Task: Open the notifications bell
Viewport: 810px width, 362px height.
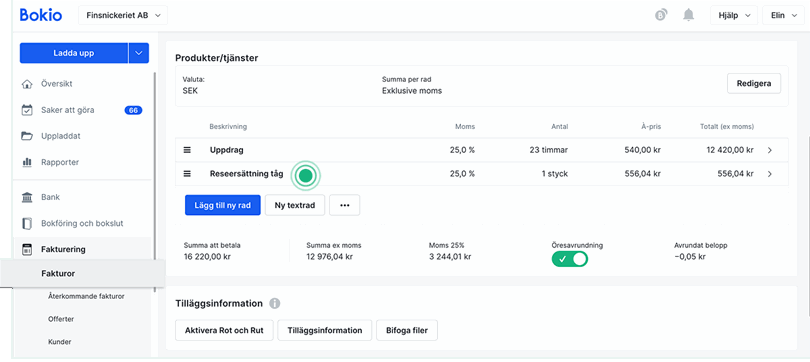Action: [688, 15]
